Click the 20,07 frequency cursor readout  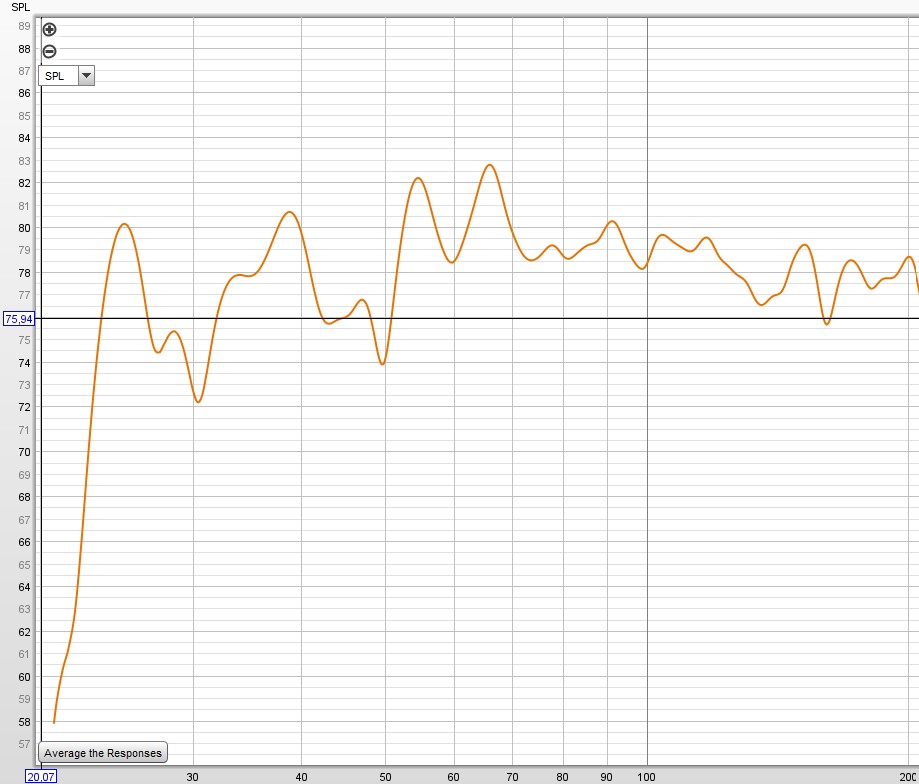41,776
